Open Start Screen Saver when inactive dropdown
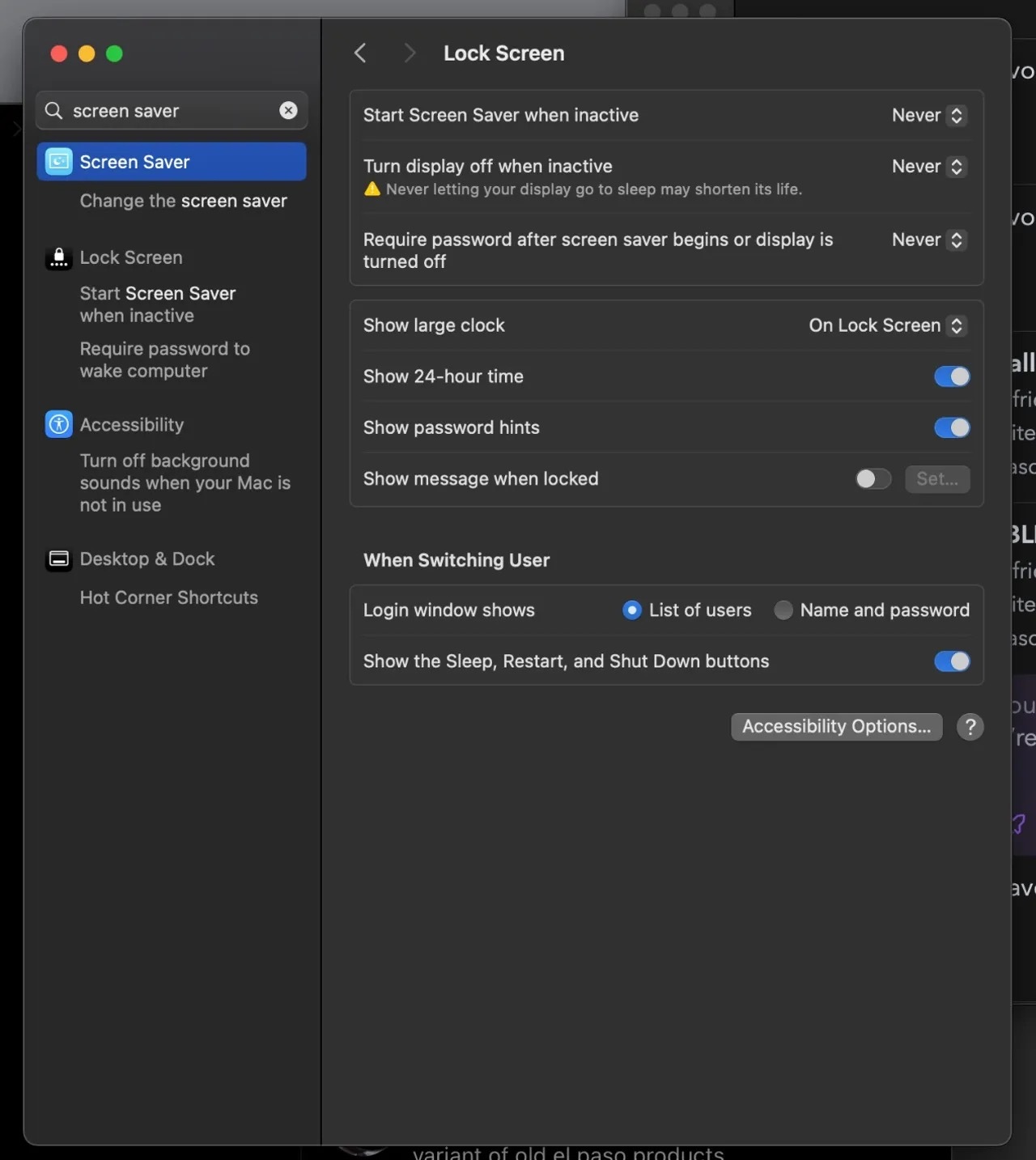1036x1160 pixels. (x=928, y=116)
